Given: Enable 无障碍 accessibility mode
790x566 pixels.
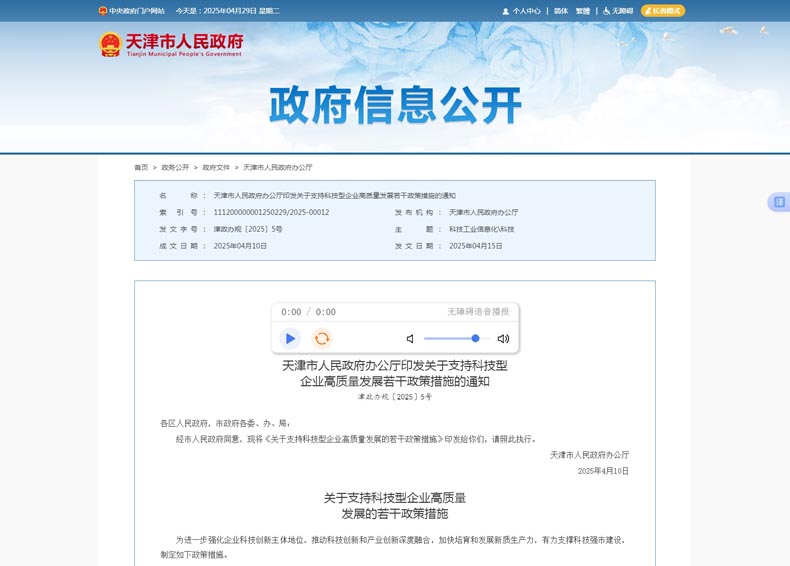Looking at the screenshot, I should 618,11.
